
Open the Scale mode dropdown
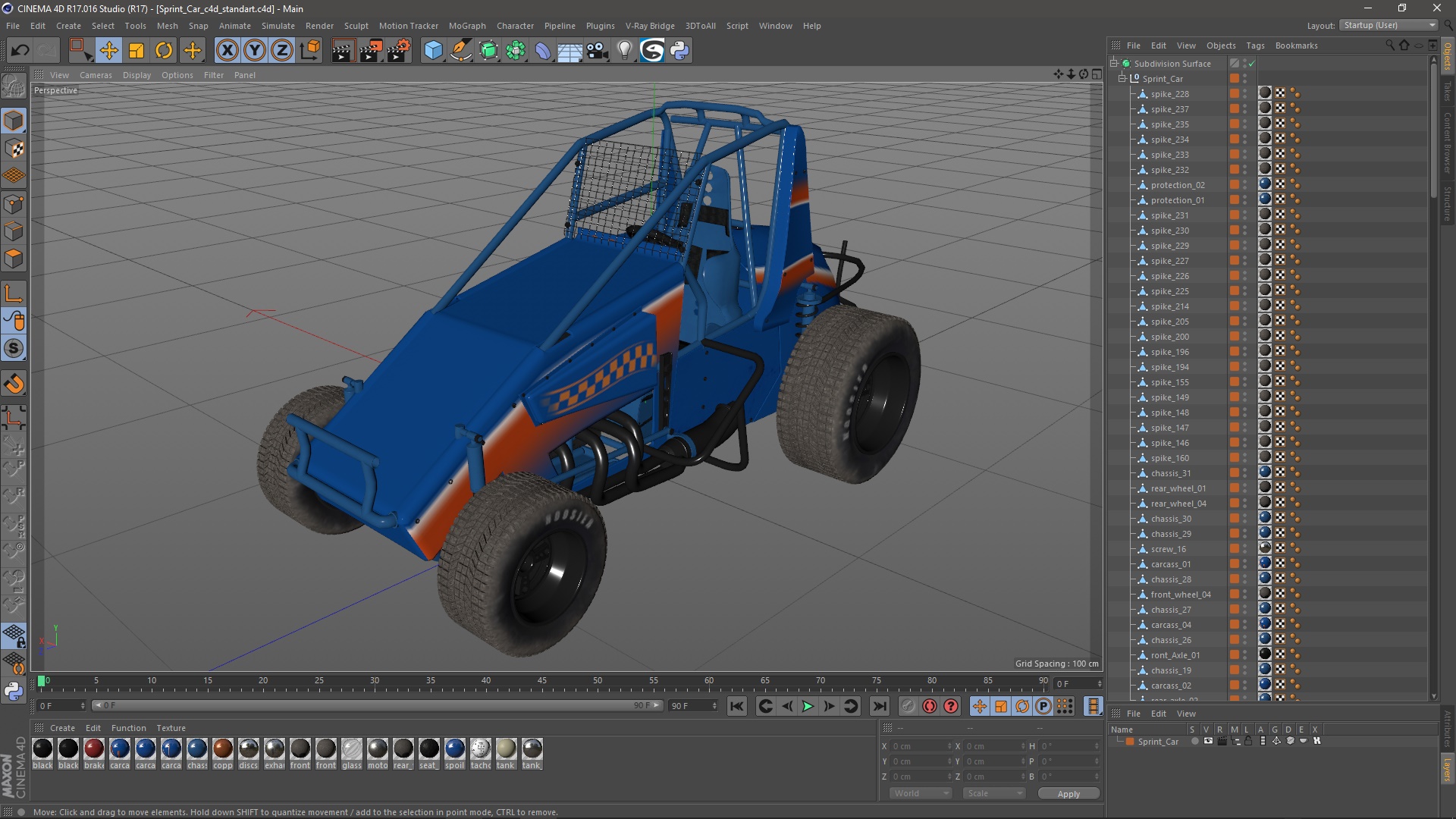point(993,793)
